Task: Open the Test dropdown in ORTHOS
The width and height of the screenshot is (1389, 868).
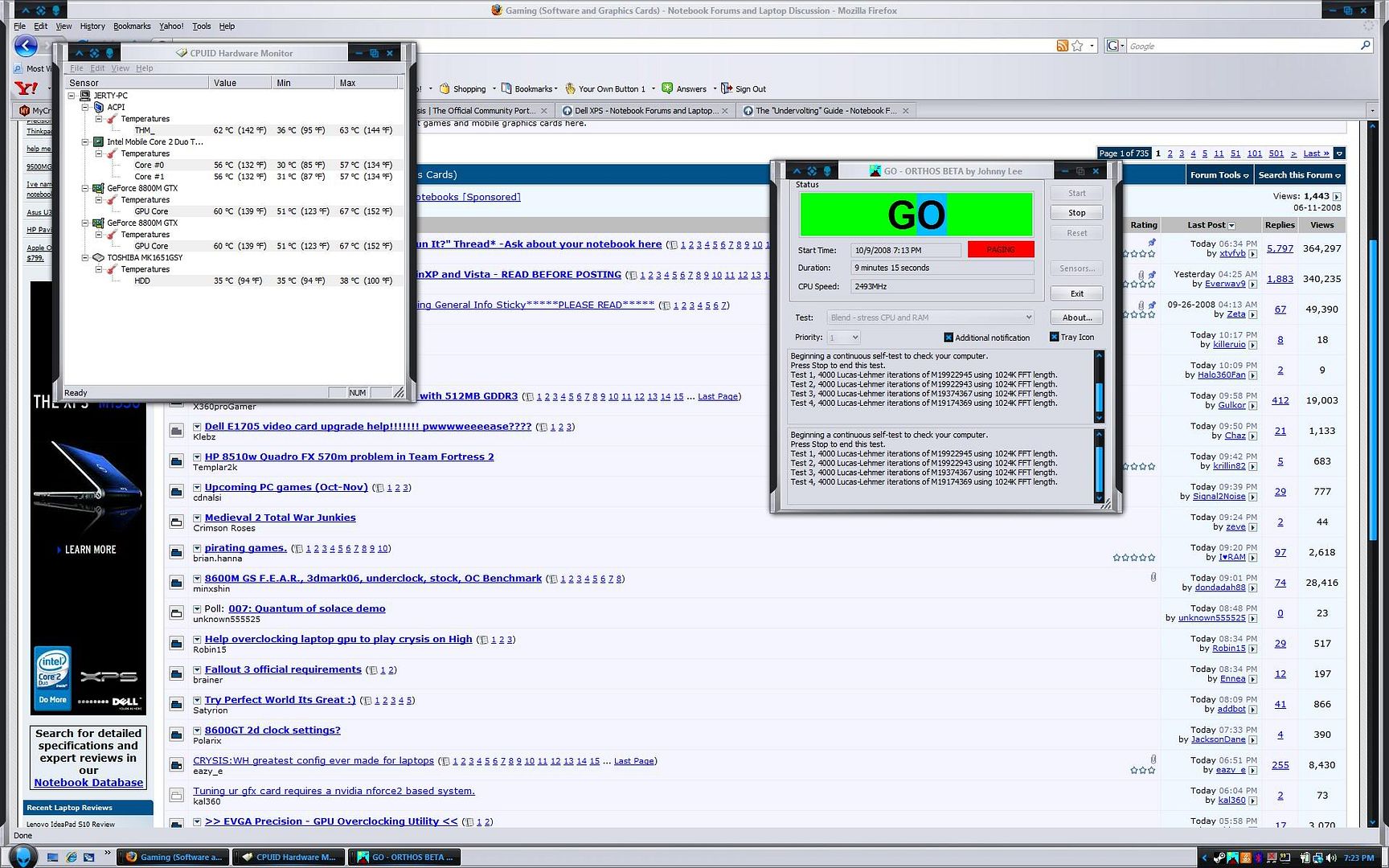Action: tap(930, 317)
